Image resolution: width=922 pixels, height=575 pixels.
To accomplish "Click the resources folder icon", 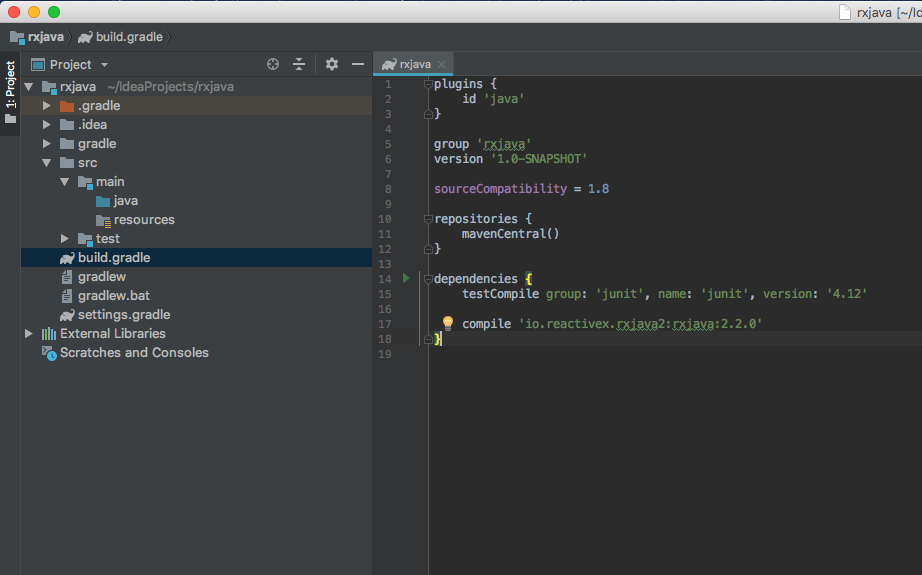I will pos(103,220).
